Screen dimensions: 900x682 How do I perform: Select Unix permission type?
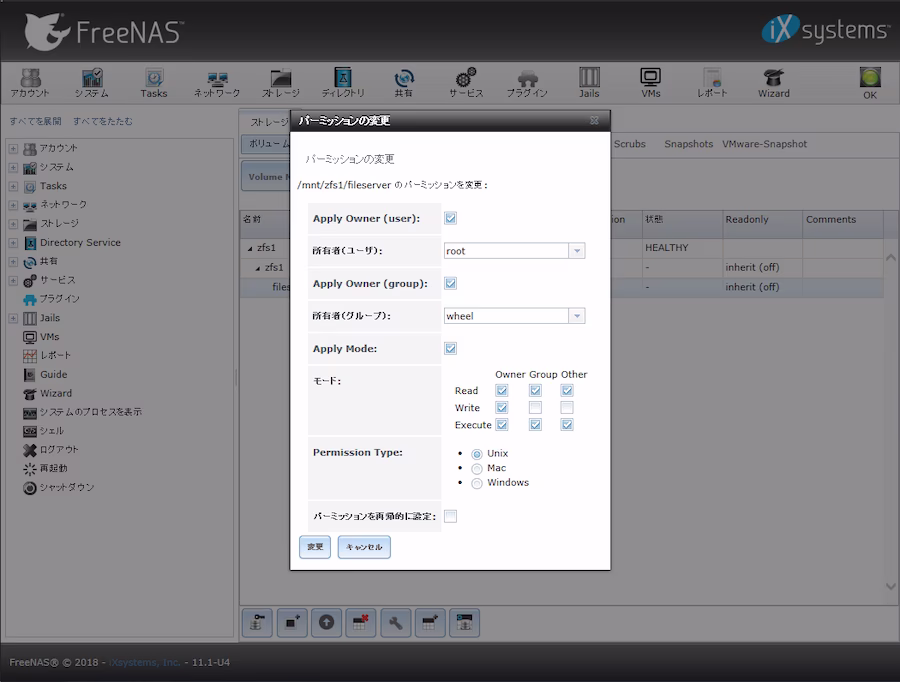pos(477,454)
